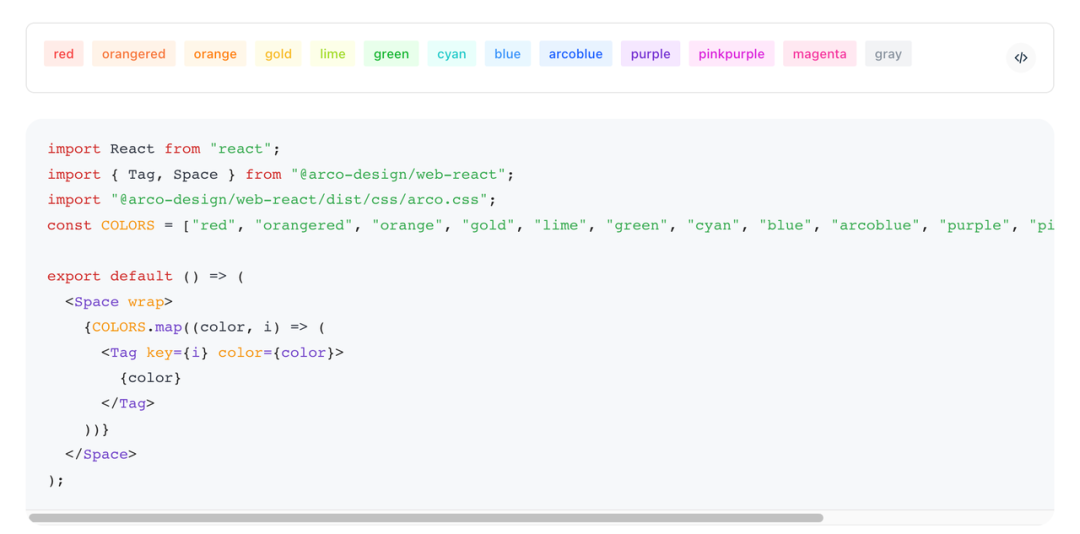This screenshot has width=1080, height=534.
Task: Click the green tag
Action: pyautogui.click(x=391, y=54)
